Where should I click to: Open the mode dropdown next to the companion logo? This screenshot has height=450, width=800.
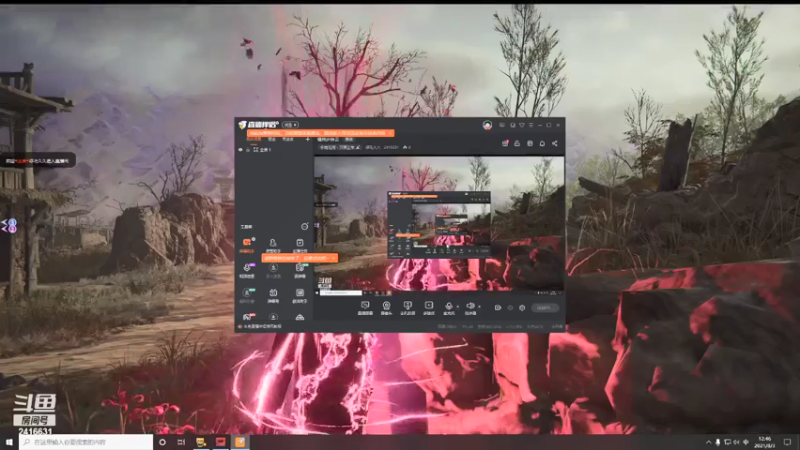point(291,125)
